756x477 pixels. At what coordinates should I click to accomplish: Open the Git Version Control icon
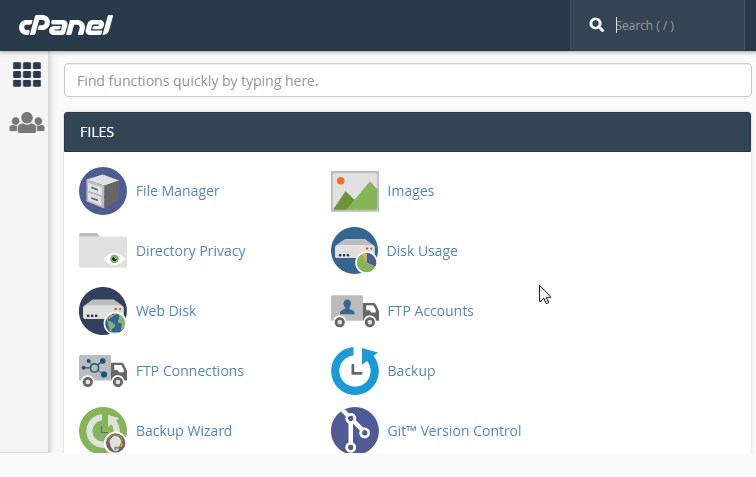click(x=355, y=430)
